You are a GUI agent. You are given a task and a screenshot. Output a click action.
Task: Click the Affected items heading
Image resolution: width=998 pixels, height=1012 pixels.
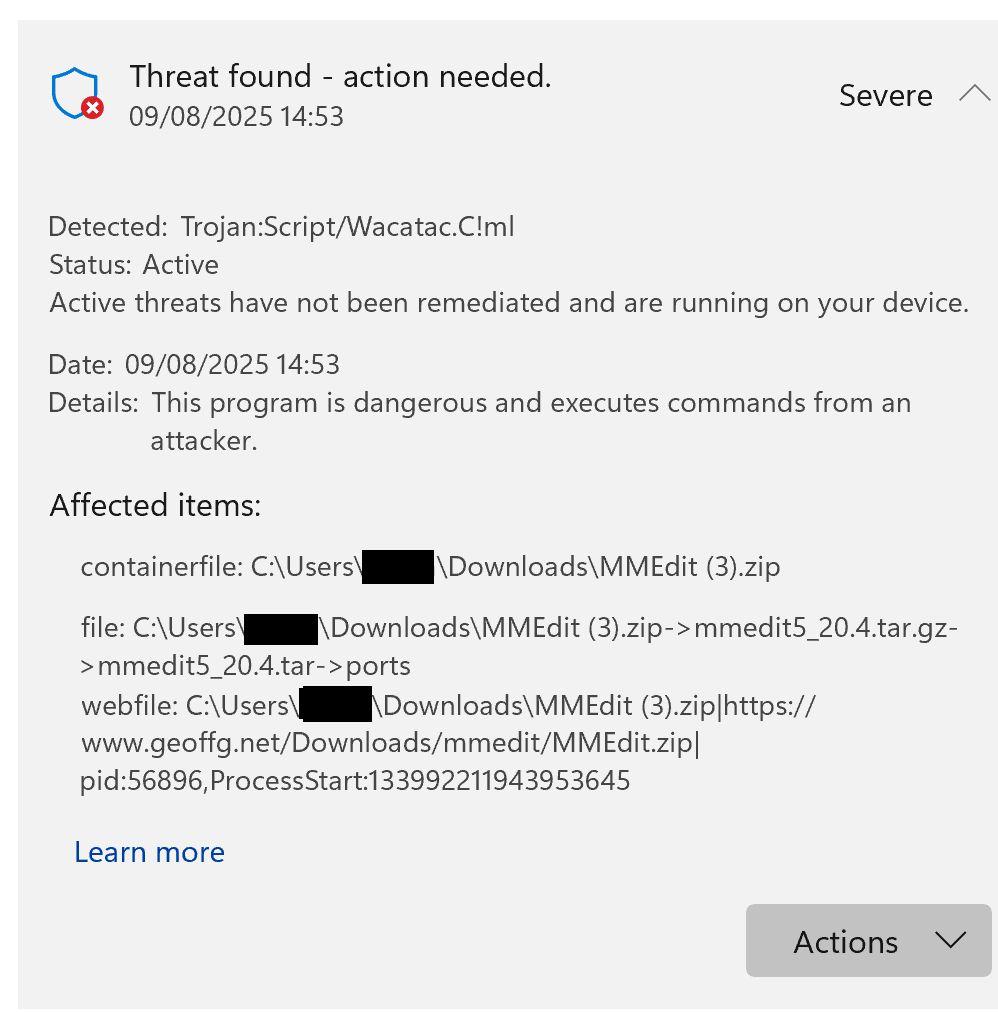(x=155, y=505)
